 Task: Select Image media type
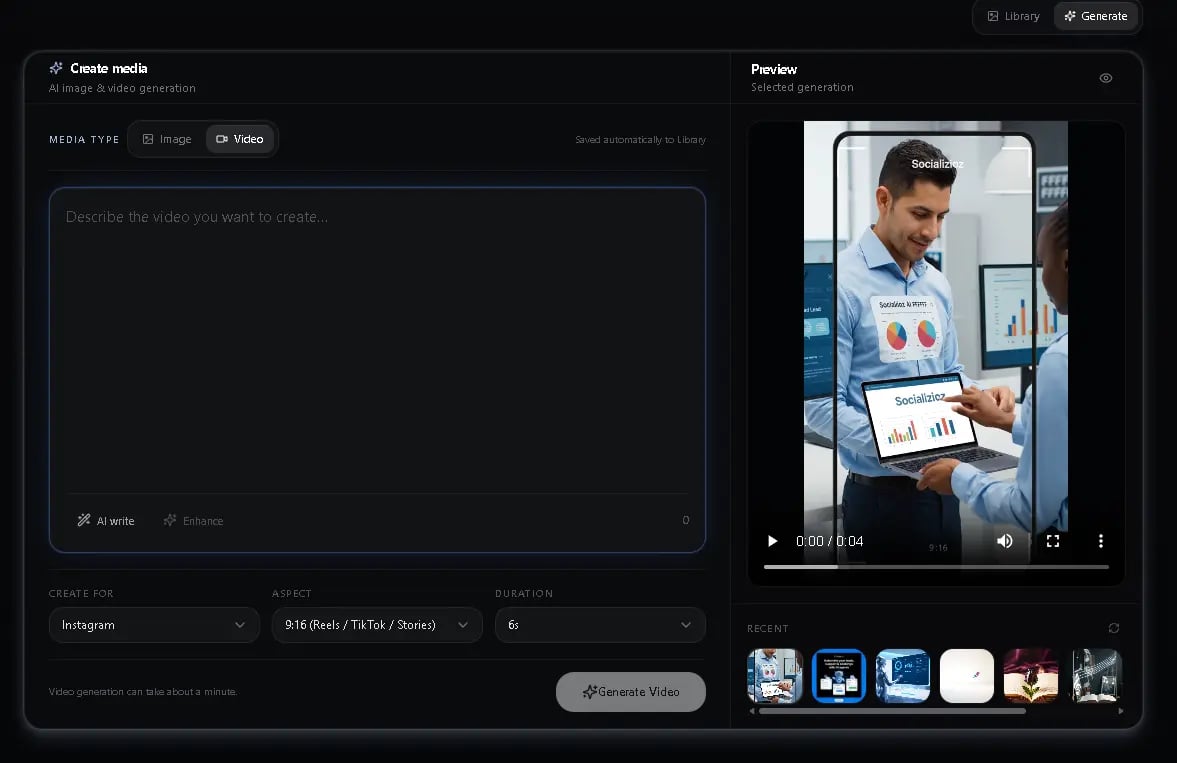pyautogui.click(x=167, y=139)
